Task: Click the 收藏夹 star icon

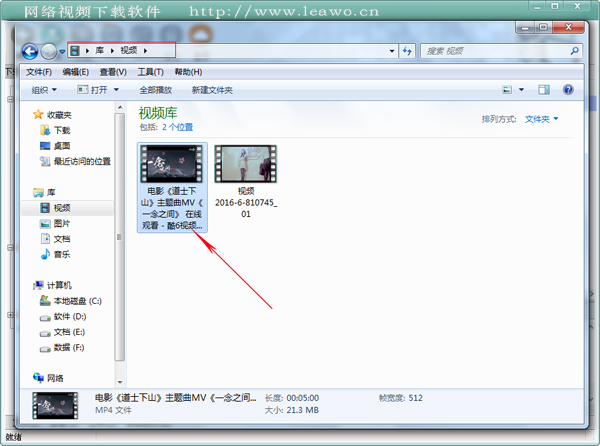Action: [38, 114]
